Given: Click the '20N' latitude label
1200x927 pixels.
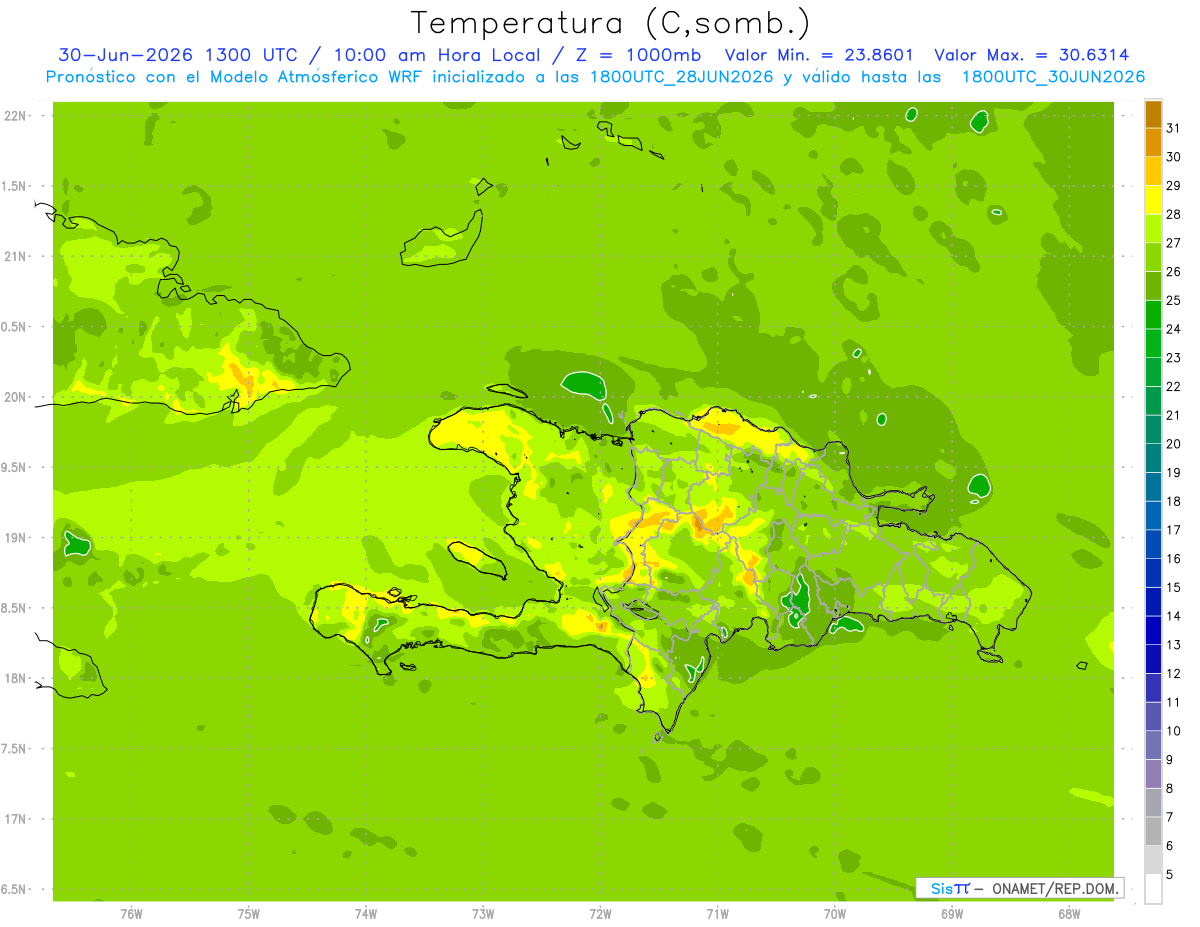Looking at the screenshot, I should (x=15, y=397).
